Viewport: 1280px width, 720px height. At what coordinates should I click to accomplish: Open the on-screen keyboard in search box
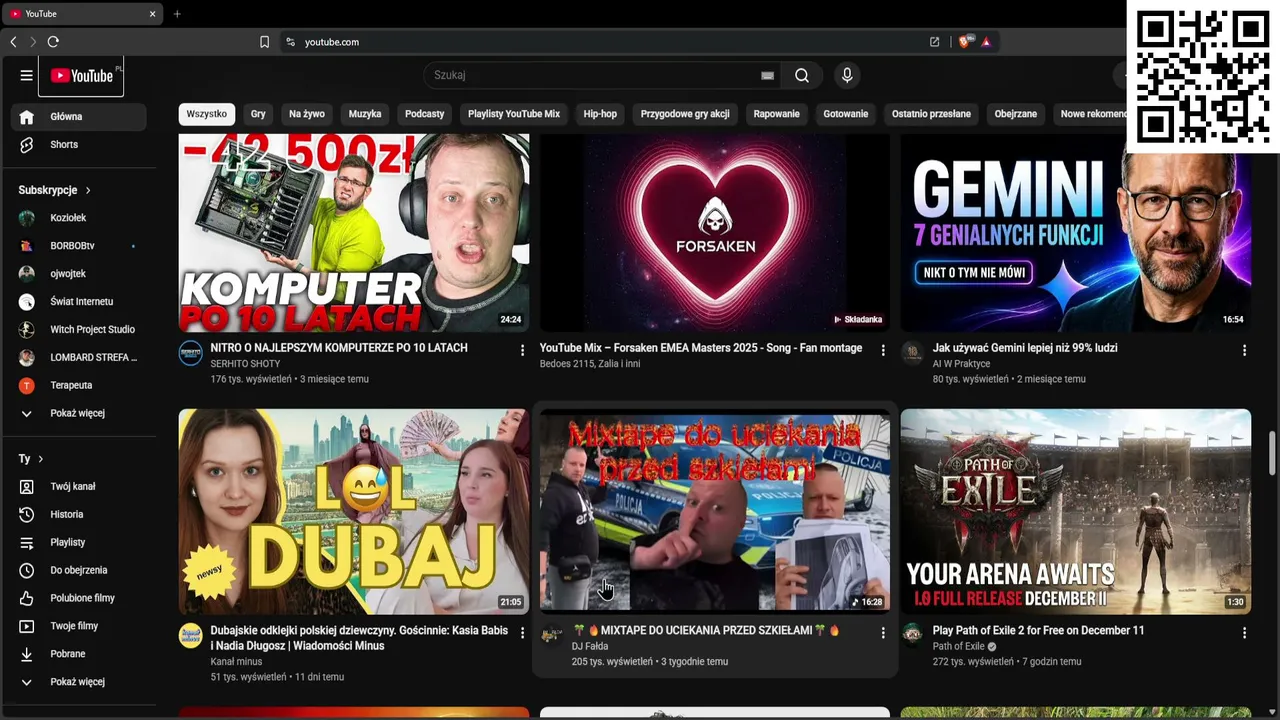[767, 75]
